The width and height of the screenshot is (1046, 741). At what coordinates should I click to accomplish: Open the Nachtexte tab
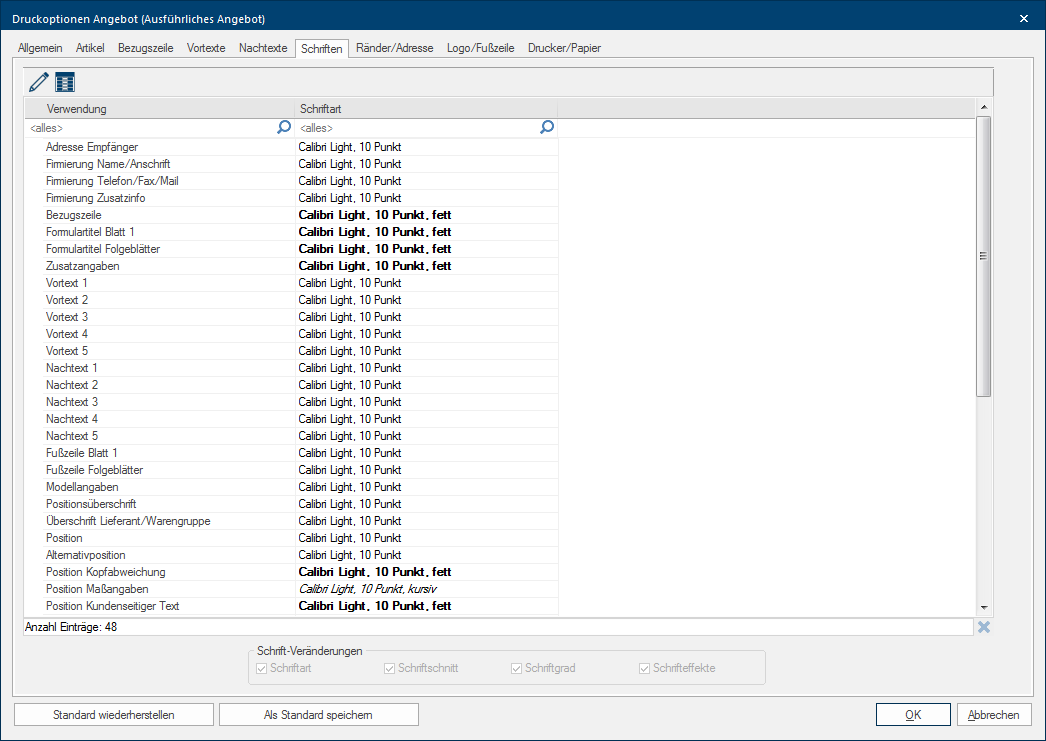(263, 48)
